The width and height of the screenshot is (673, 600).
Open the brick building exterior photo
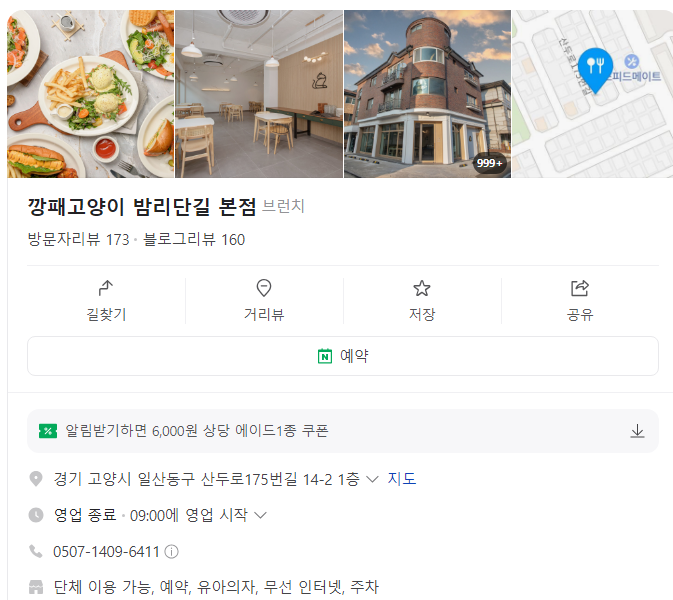point(427,94)
